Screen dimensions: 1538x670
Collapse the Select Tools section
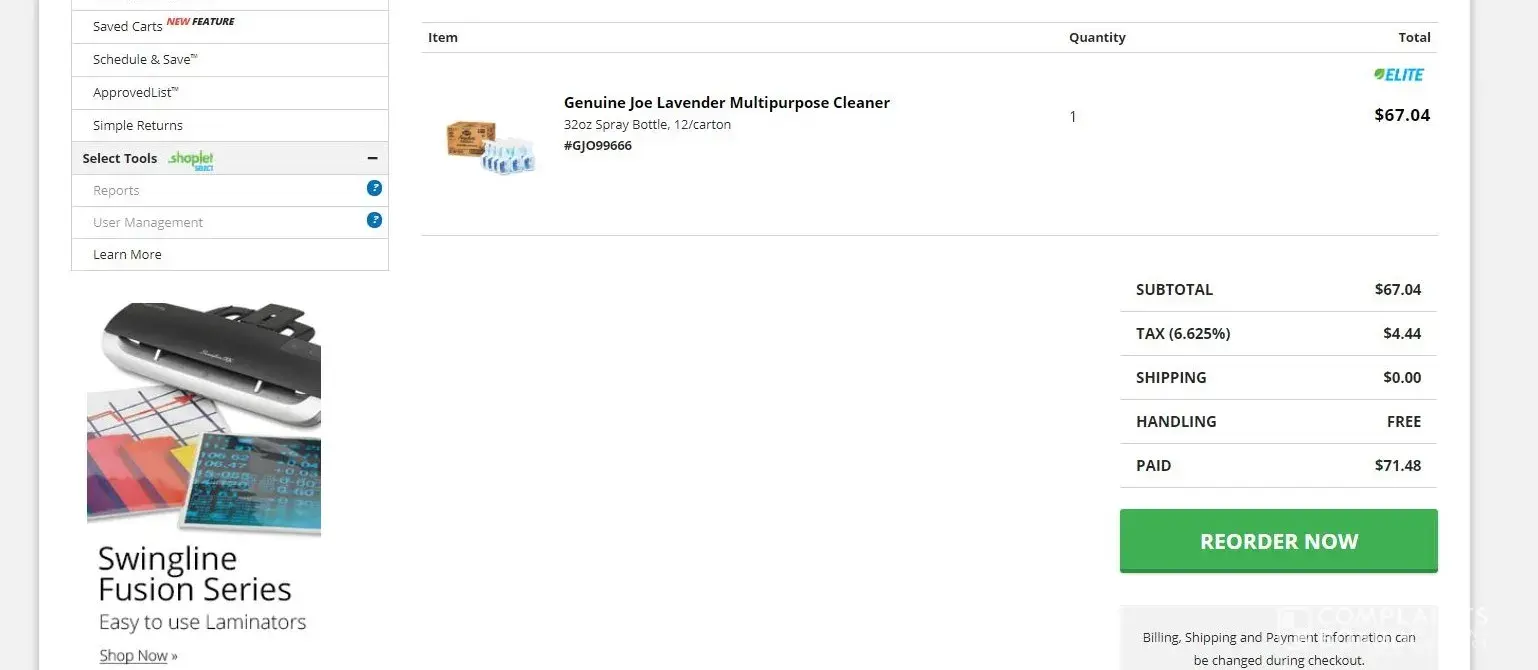(x=372, y=158)
